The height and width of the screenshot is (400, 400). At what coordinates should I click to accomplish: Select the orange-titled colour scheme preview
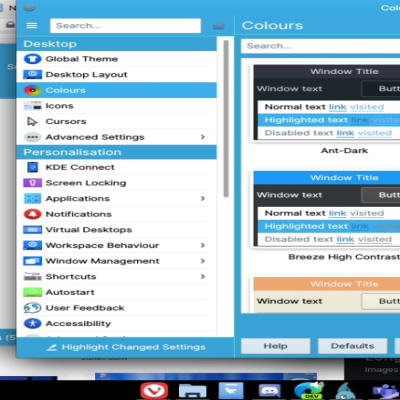(x=327, y=295)
